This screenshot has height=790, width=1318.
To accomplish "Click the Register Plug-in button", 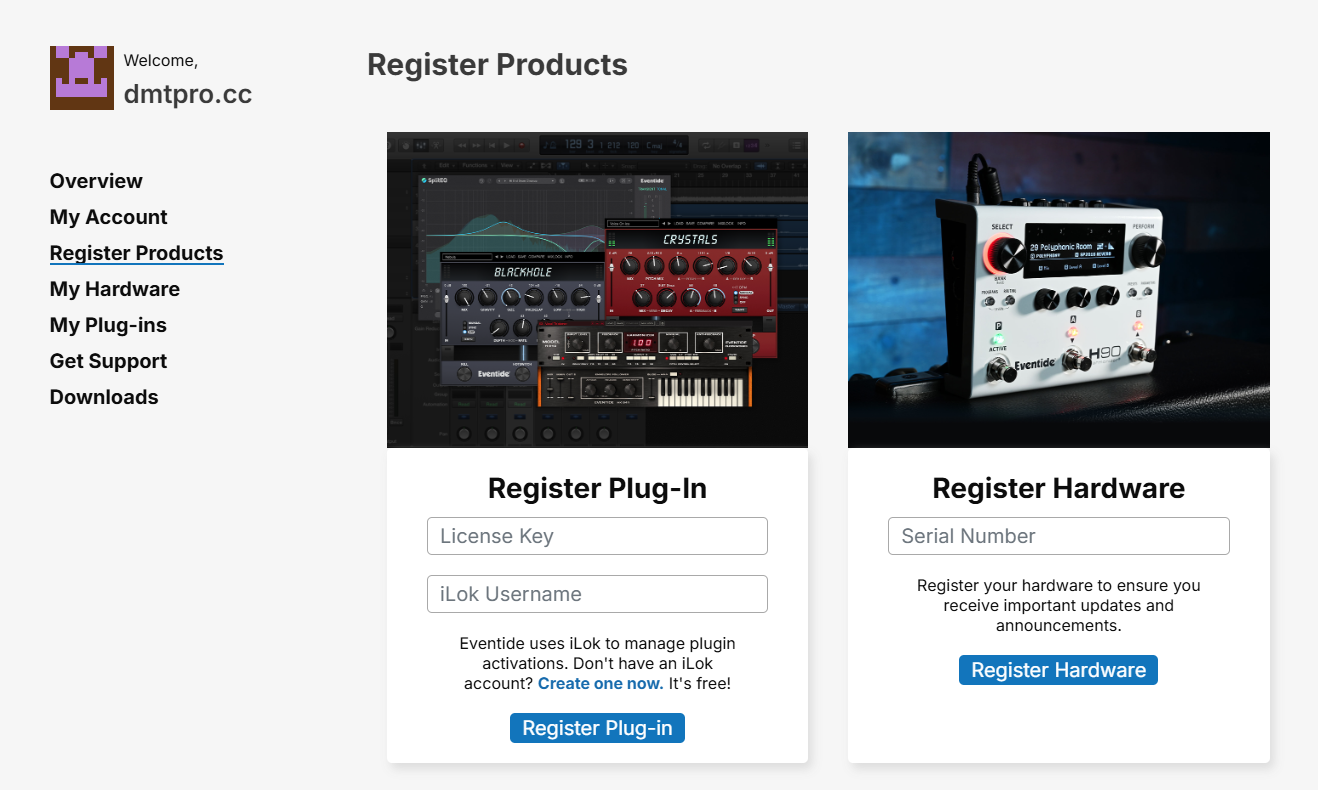I will click(x=597, y=728).
